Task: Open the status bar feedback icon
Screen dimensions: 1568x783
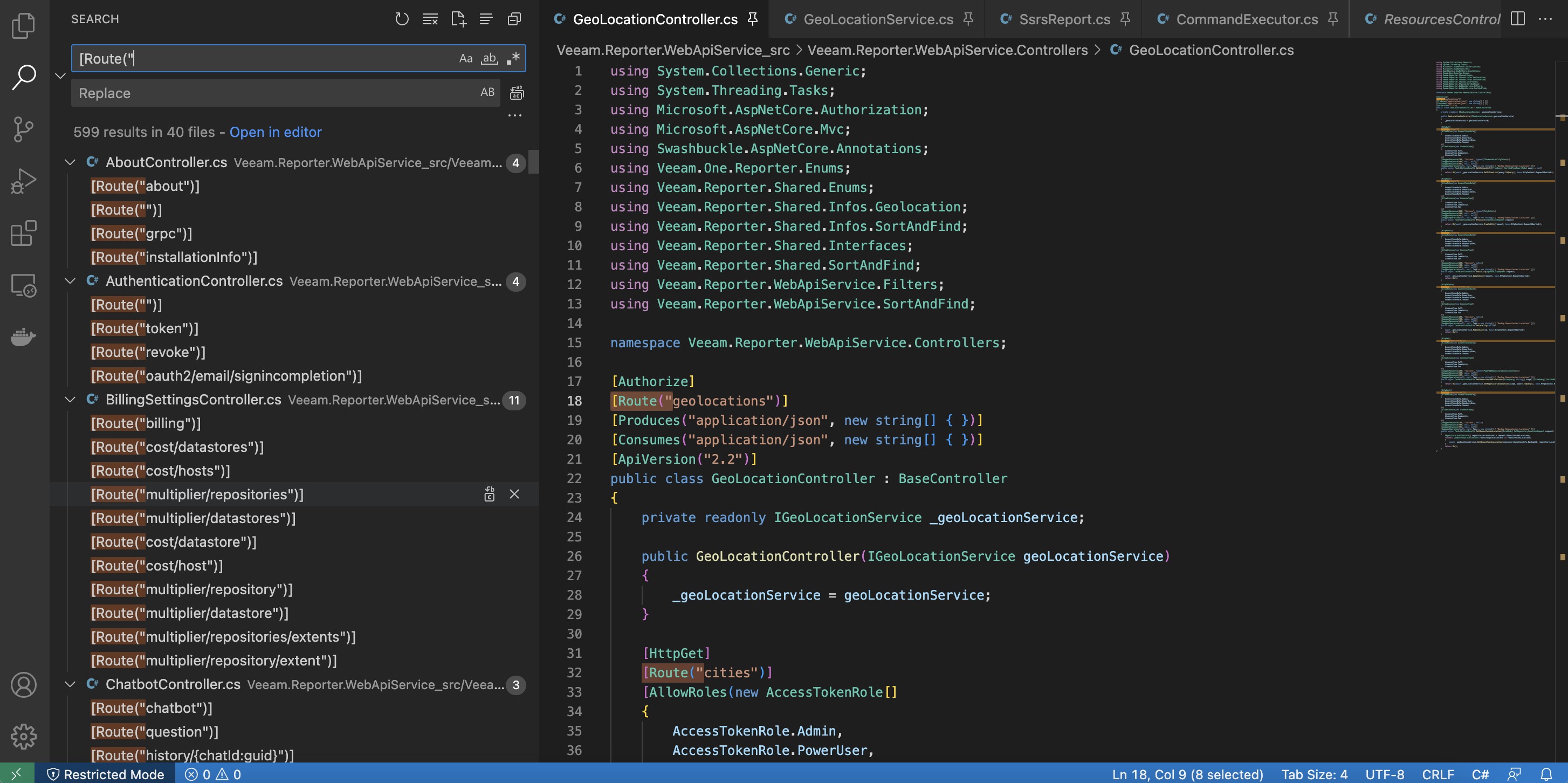Action: click(1515, 774)
